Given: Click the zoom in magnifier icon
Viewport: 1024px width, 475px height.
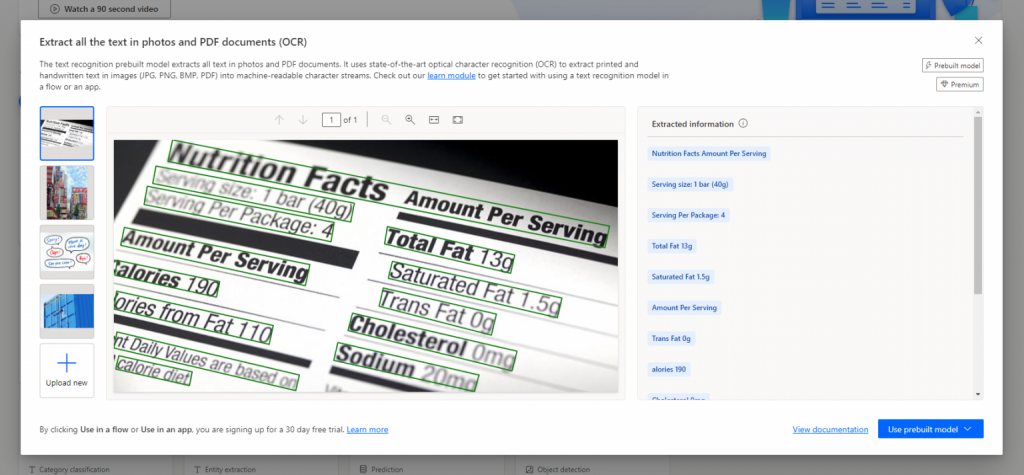Looking at the screenshot, I should (x=410, y=120).
